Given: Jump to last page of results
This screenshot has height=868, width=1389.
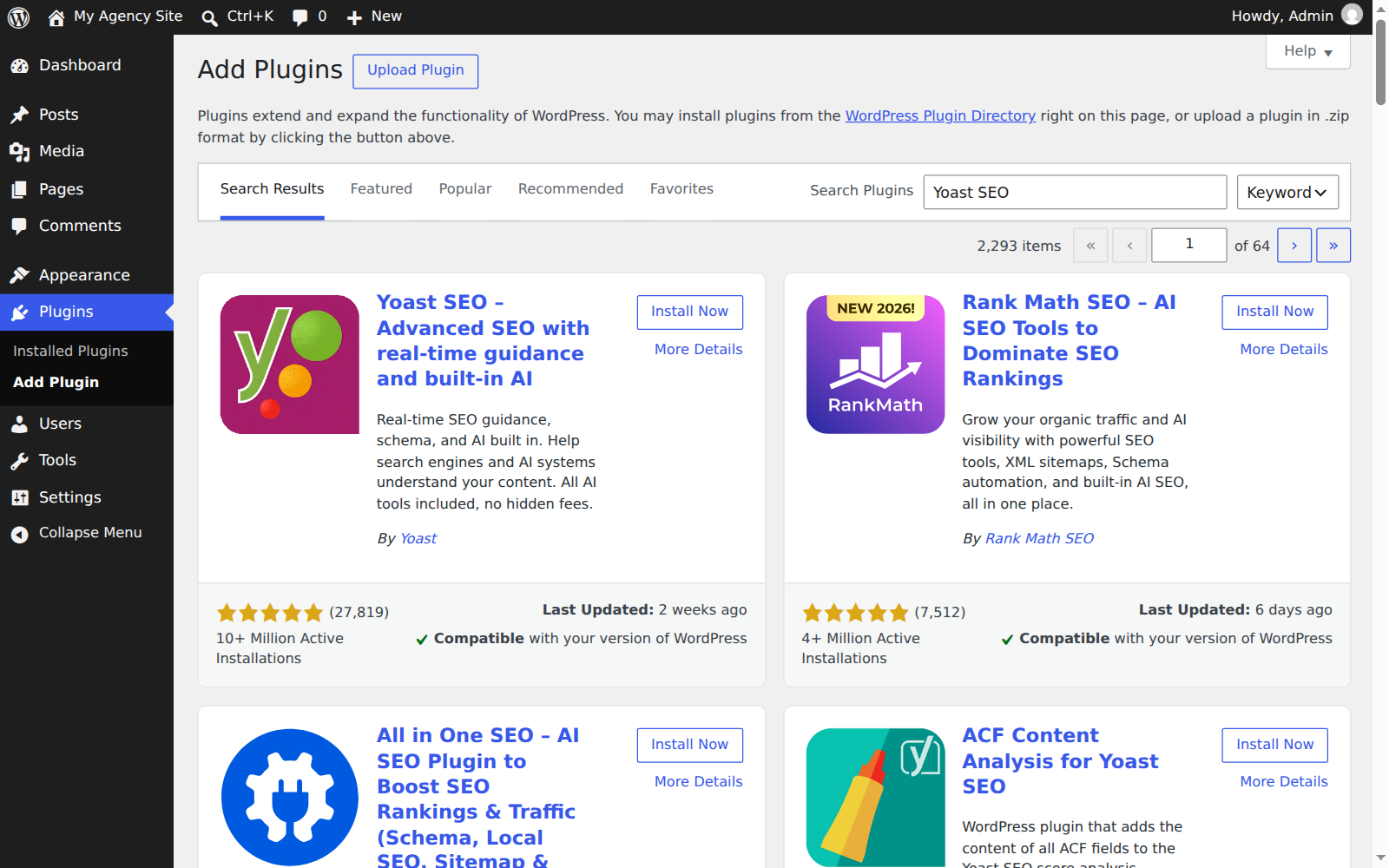Looking at the screenshot, I should [1333, 246].
